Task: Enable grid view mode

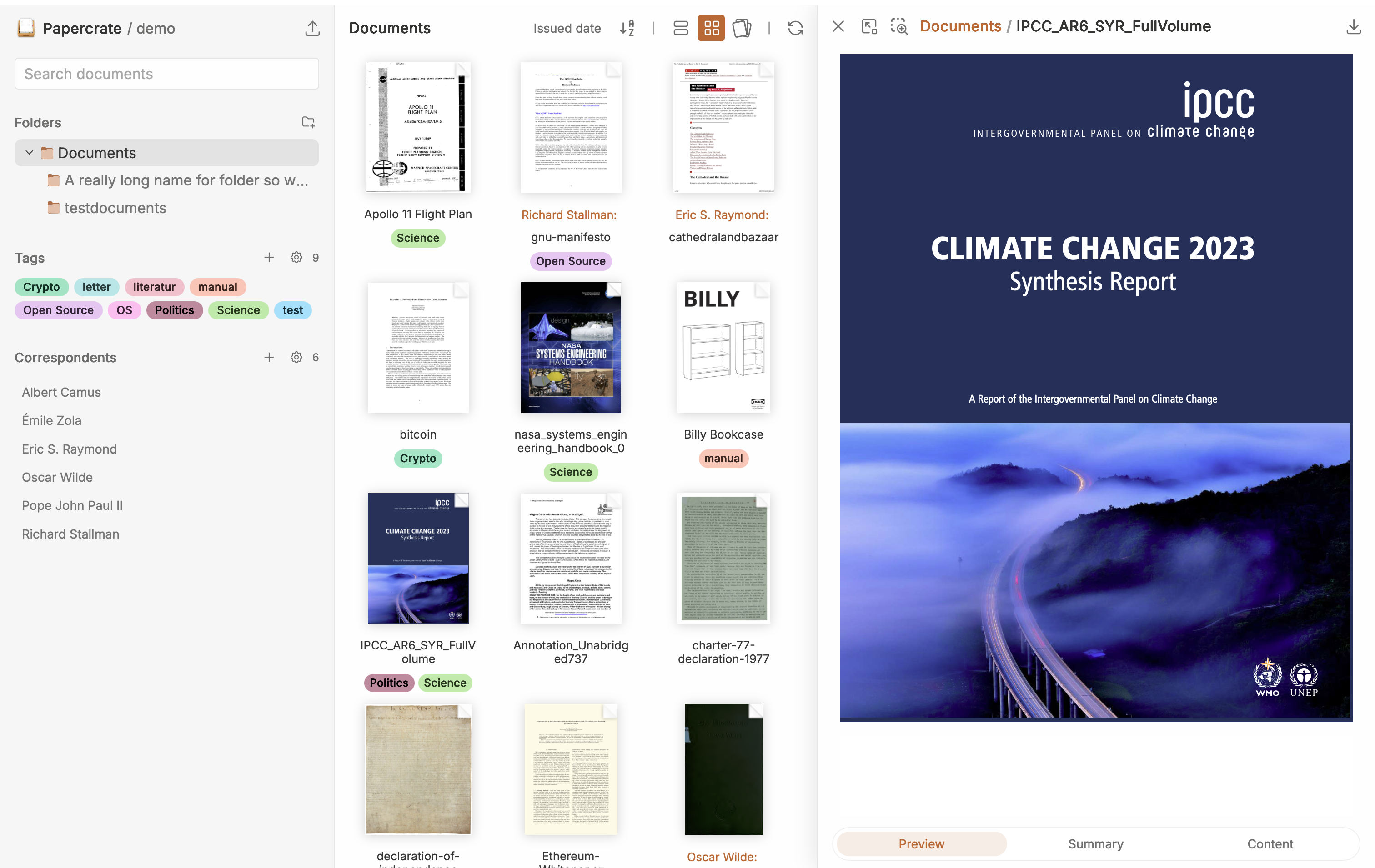Action: [x=711, y=27]
